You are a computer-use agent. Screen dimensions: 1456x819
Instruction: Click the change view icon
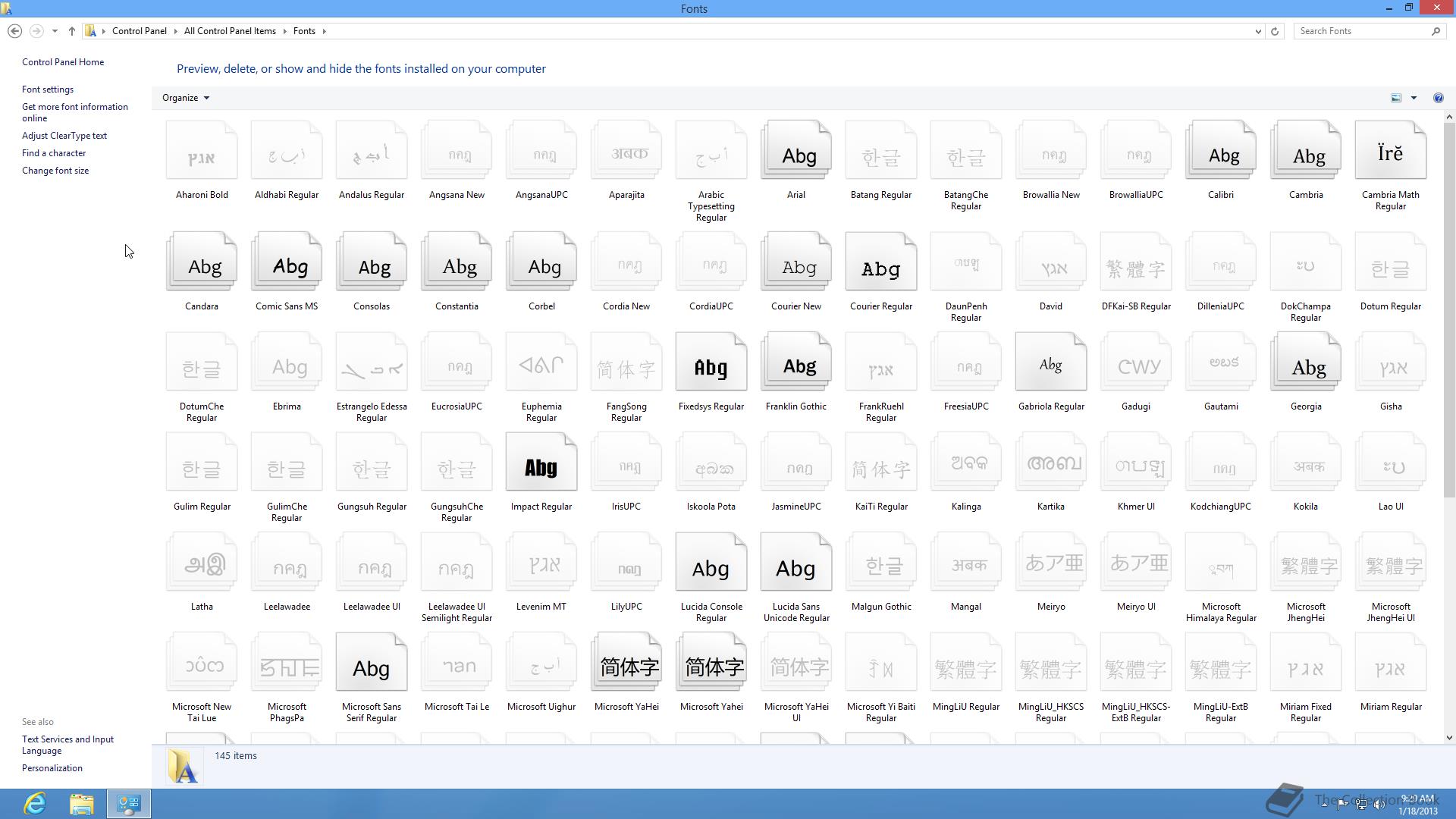[x=1396, y=98]
